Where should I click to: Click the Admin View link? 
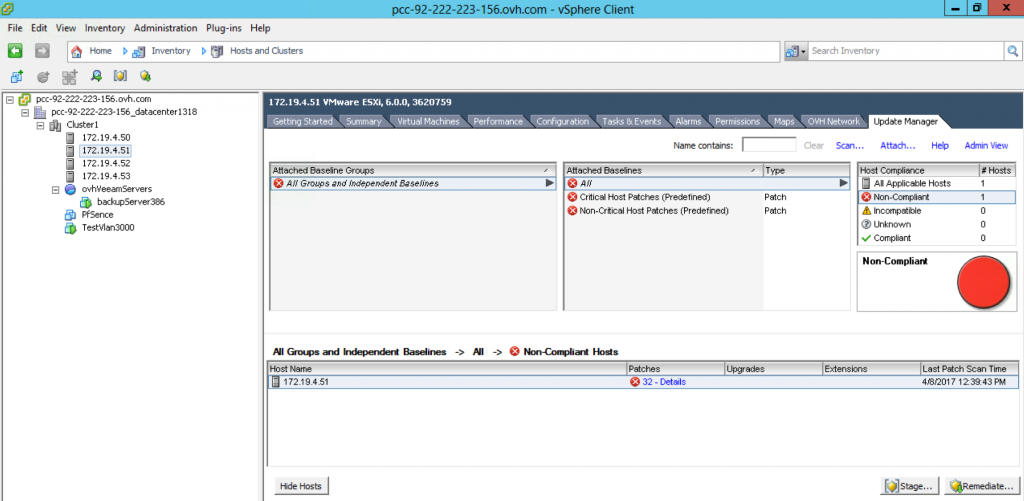986,146
